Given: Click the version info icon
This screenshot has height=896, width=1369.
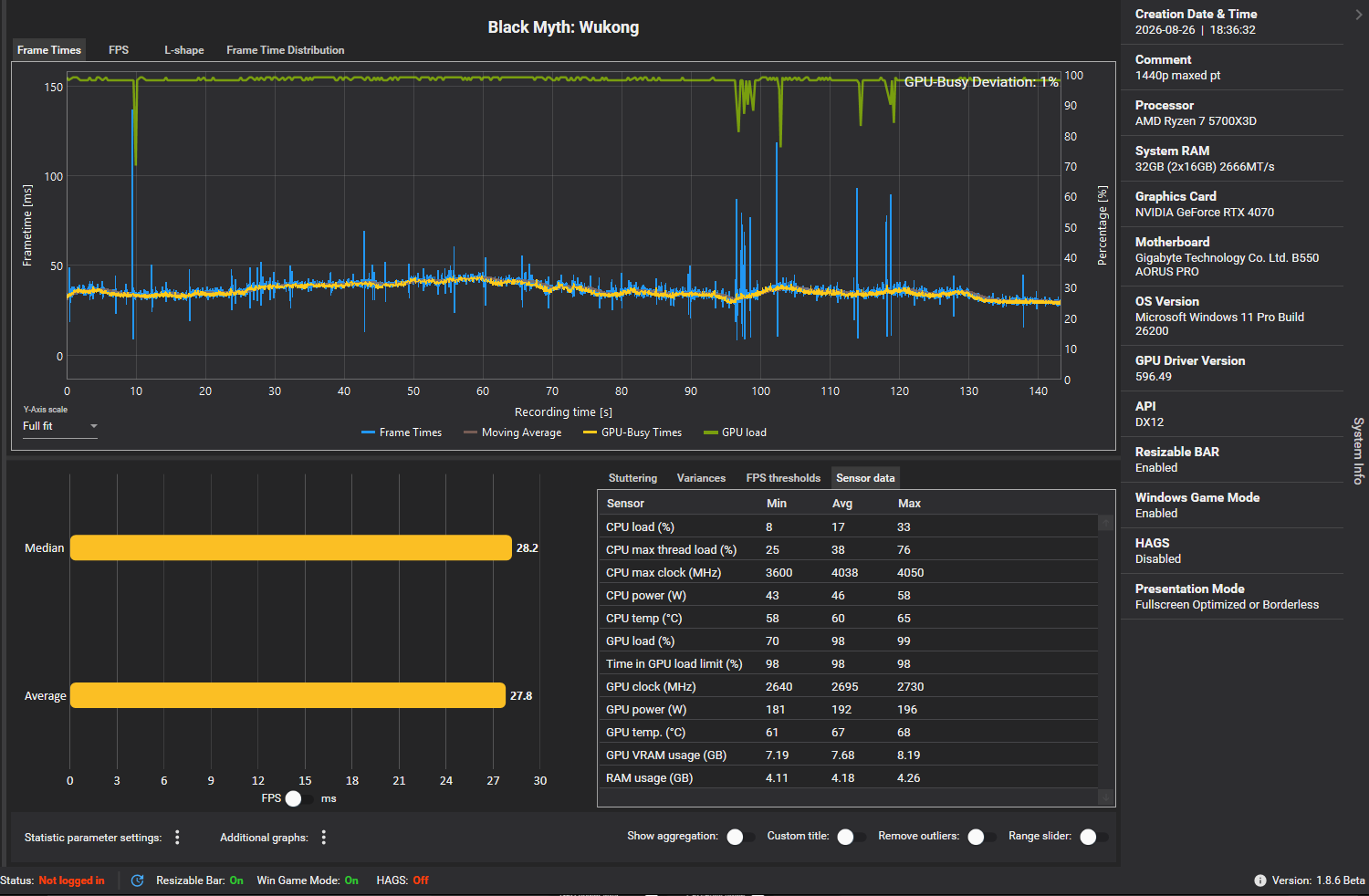Looking at the screenshot, I should (x=1260, y=880).
